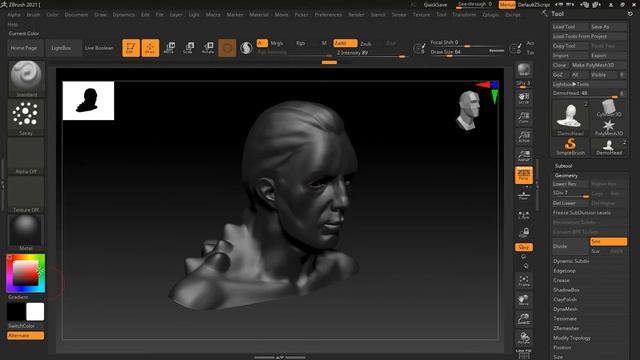Toggle Edit mode button
Image resolution: width=640 pixels, height=360 pixels.
(x=131, y=48)
